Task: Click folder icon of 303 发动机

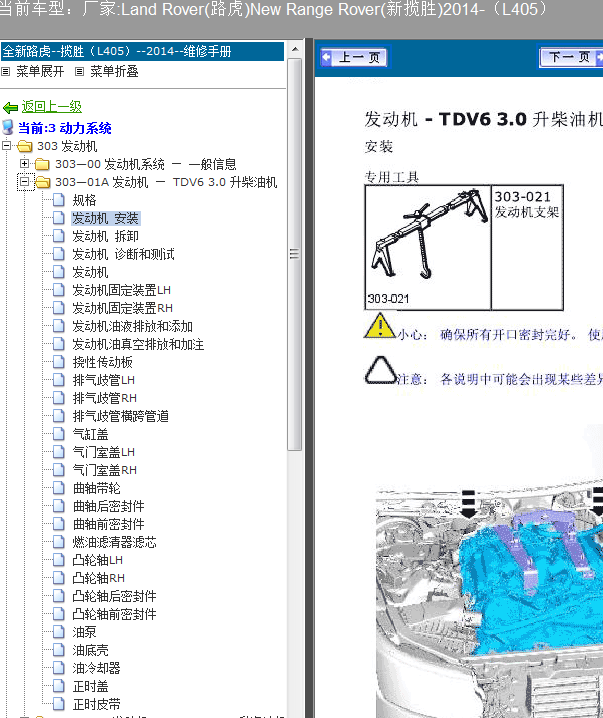Action: (x=25, y=147)
